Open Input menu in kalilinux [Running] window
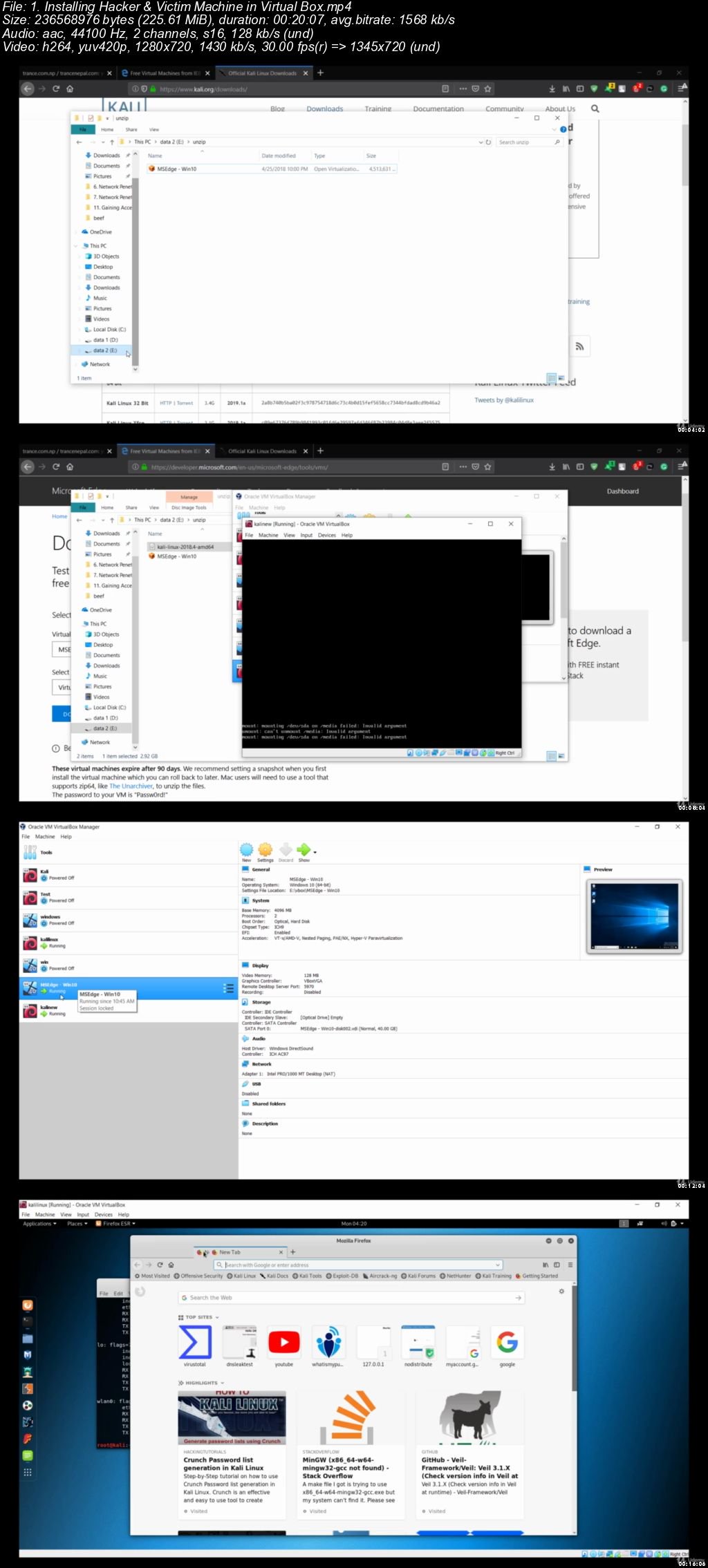 (83, 1214)
